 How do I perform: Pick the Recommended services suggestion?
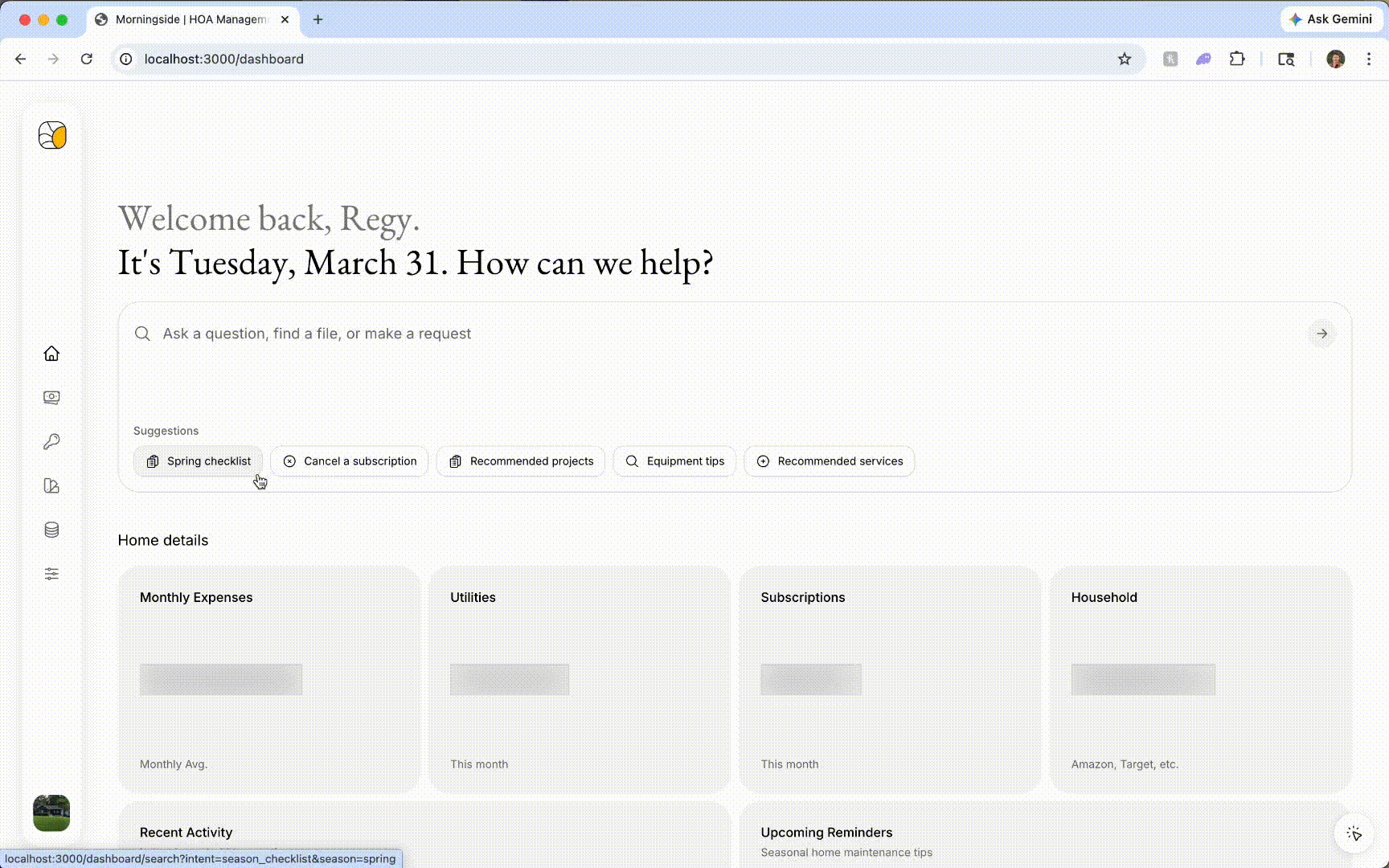(x=830, y=461)
